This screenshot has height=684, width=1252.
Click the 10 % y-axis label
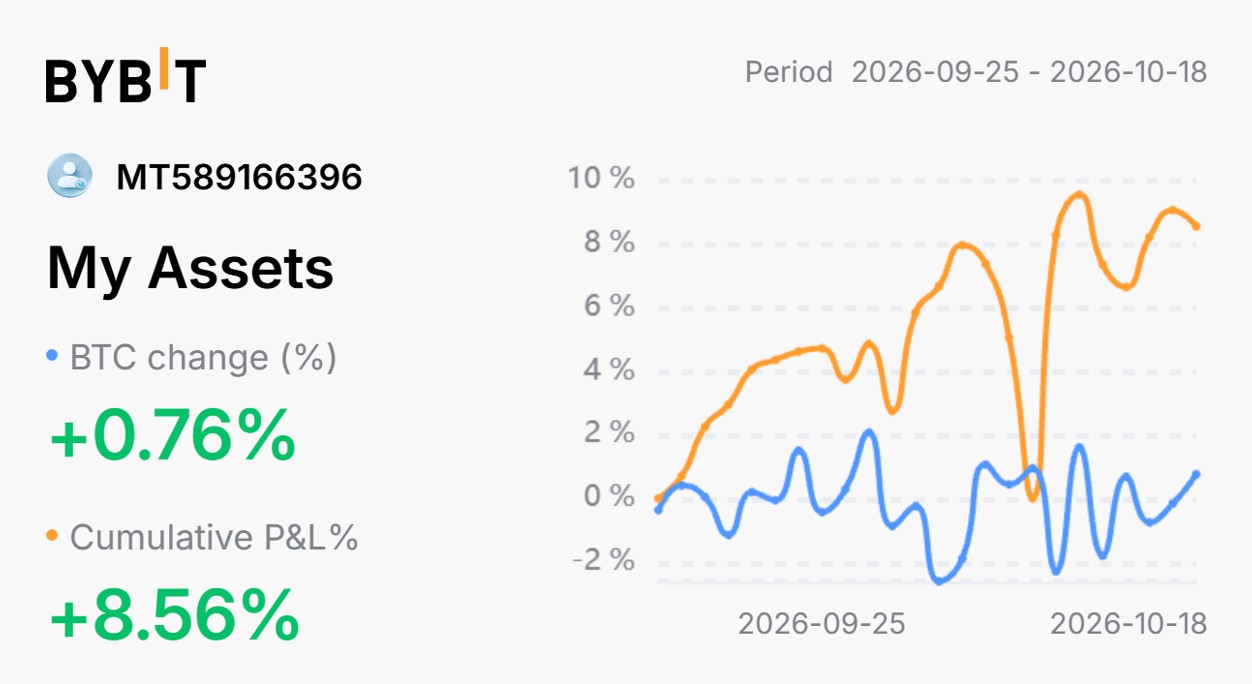(601, 179)
